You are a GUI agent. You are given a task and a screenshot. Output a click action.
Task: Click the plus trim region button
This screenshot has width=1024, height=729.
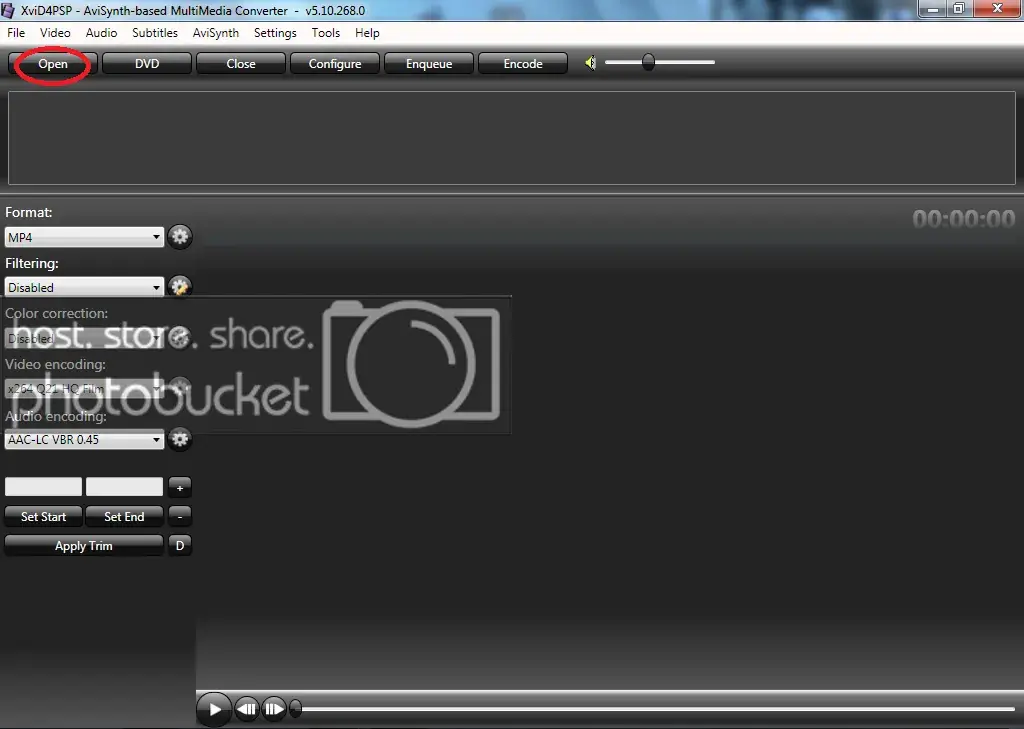click(180, 487)
